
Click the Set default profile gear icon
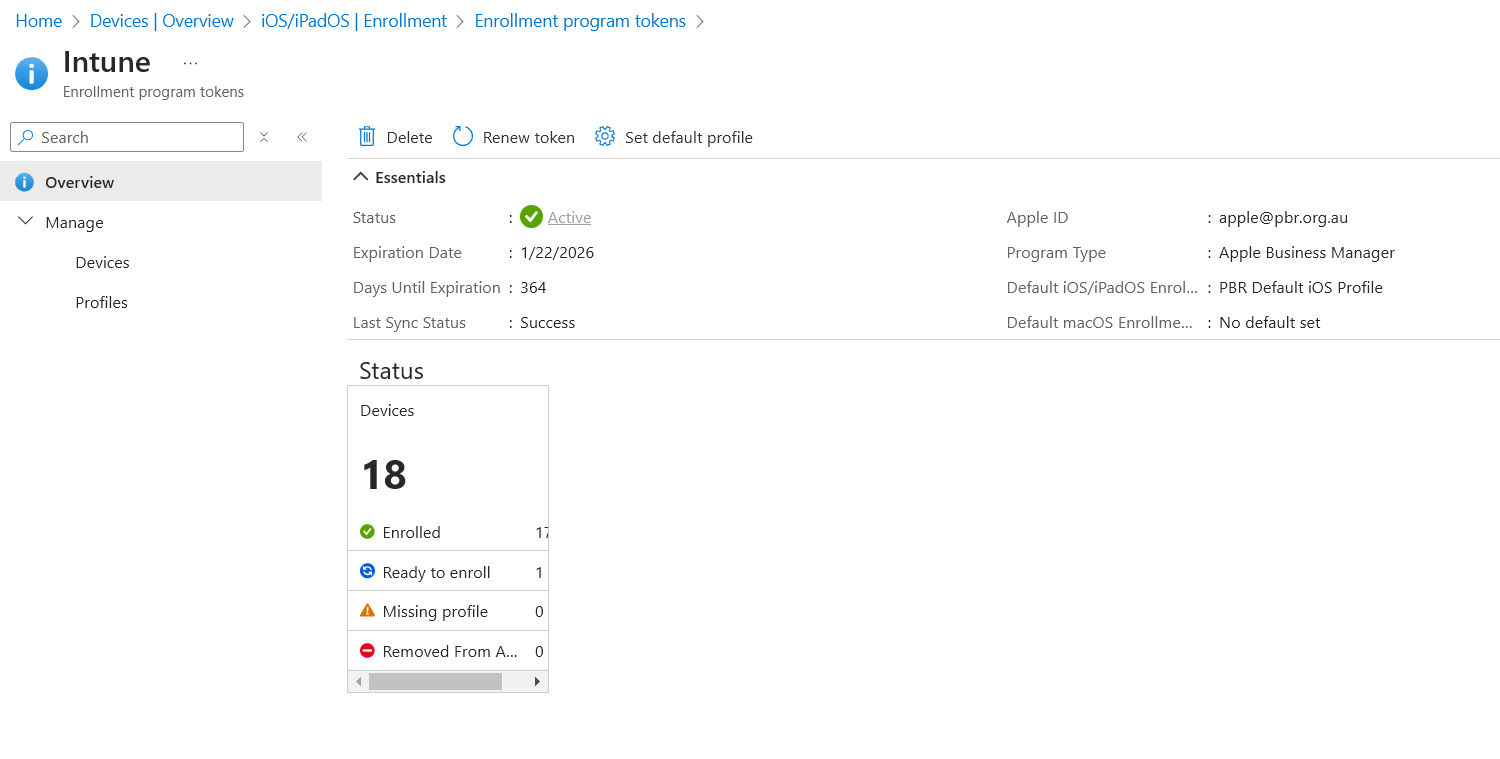click(x=605, y=136)
